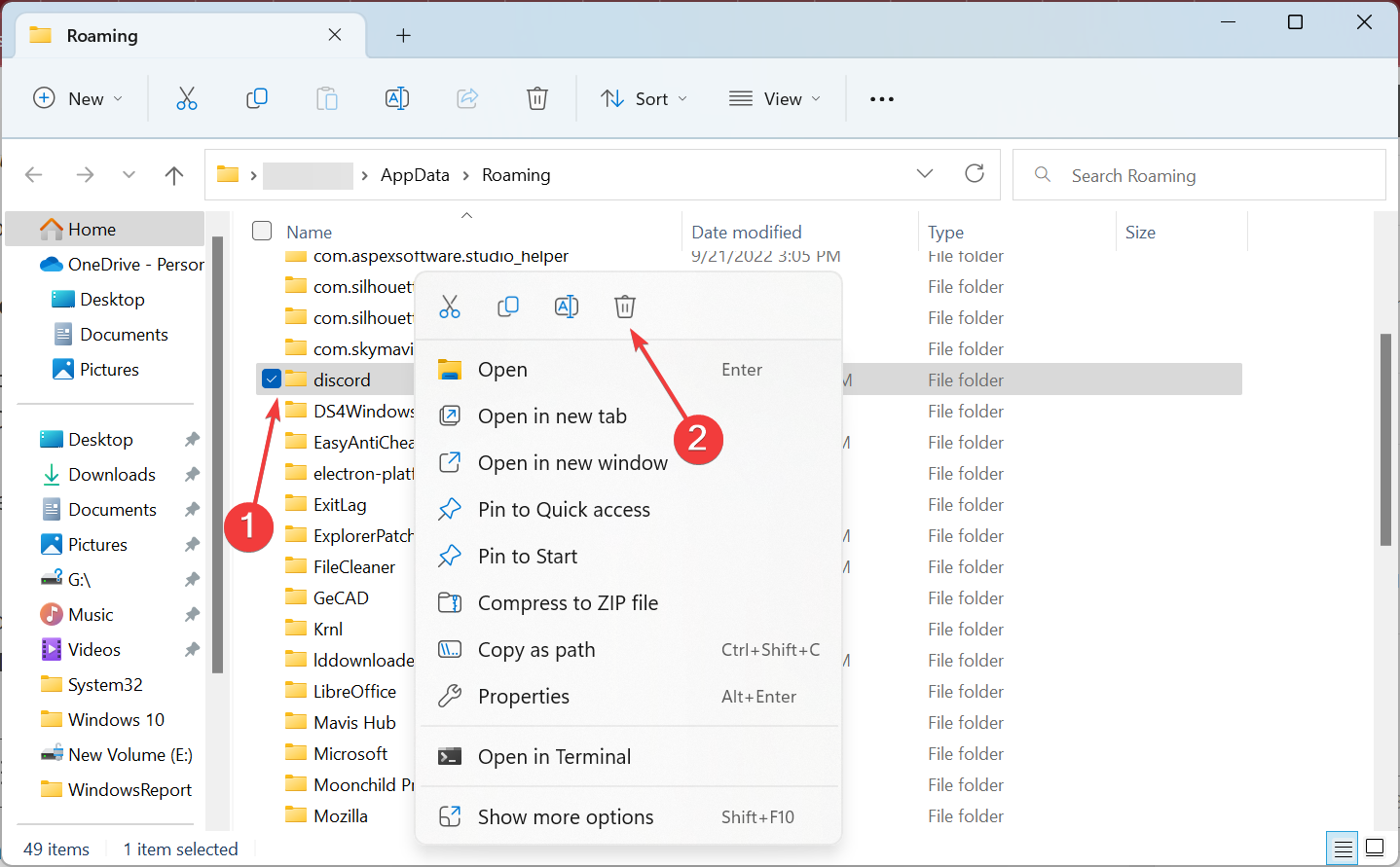Open the View dropdown
This screenshot has width=1400, height=867.
pyautogui.click(x=775, y=98)
